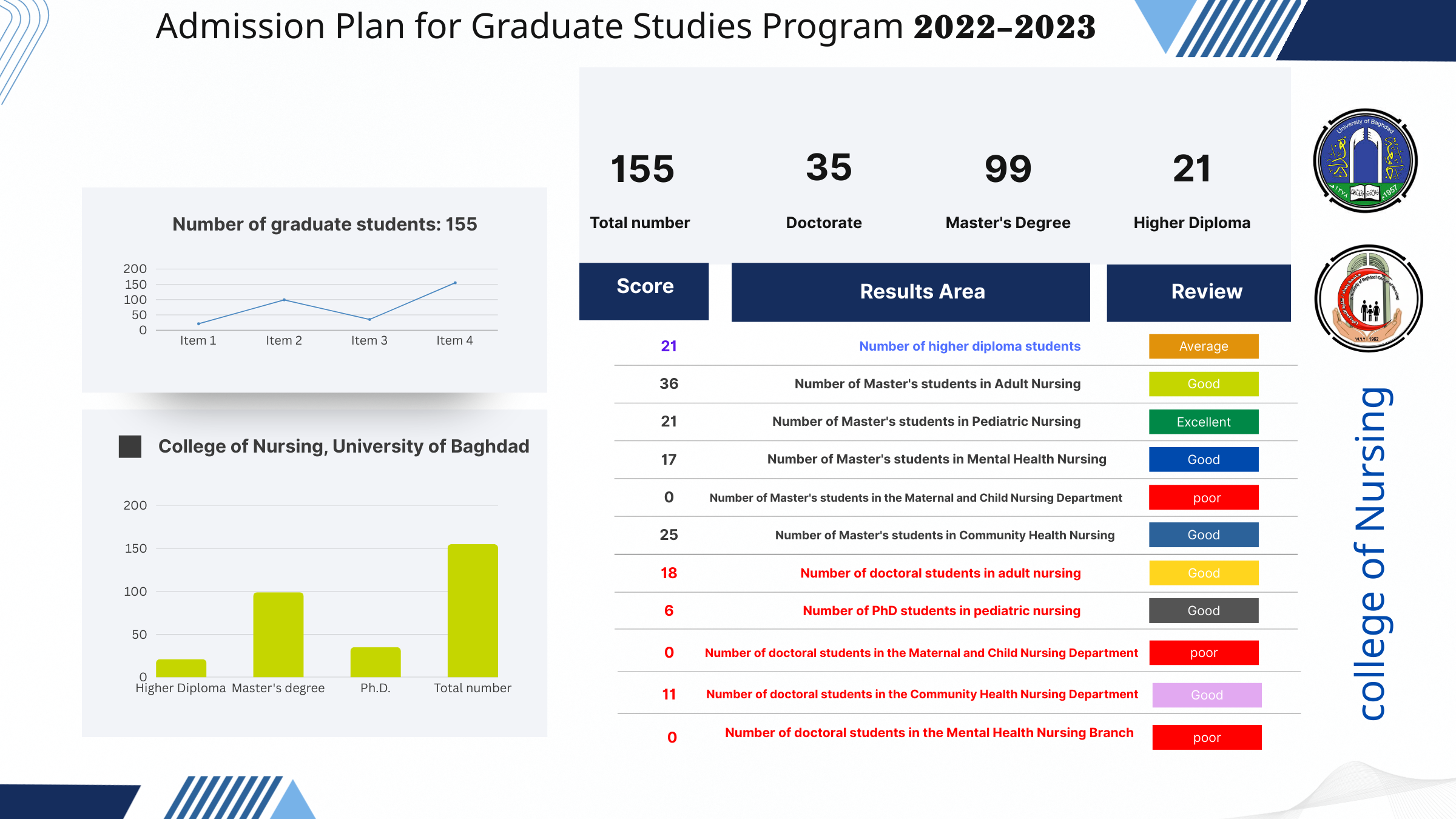1456x819 pixels.
Task: Click the red poor badge for Mental Health Branch
Action: [1206, 738]
